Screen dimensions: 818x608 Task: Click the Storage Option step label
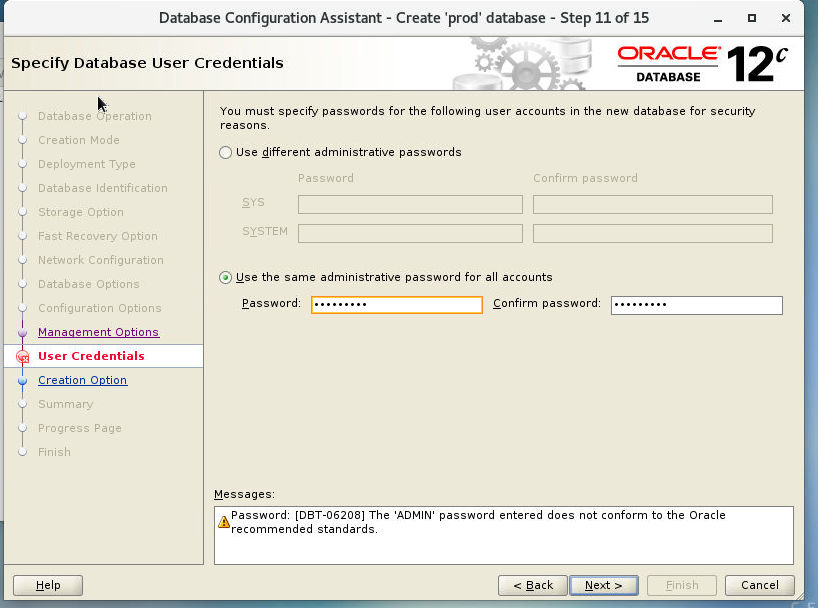[x=81, y=212]
